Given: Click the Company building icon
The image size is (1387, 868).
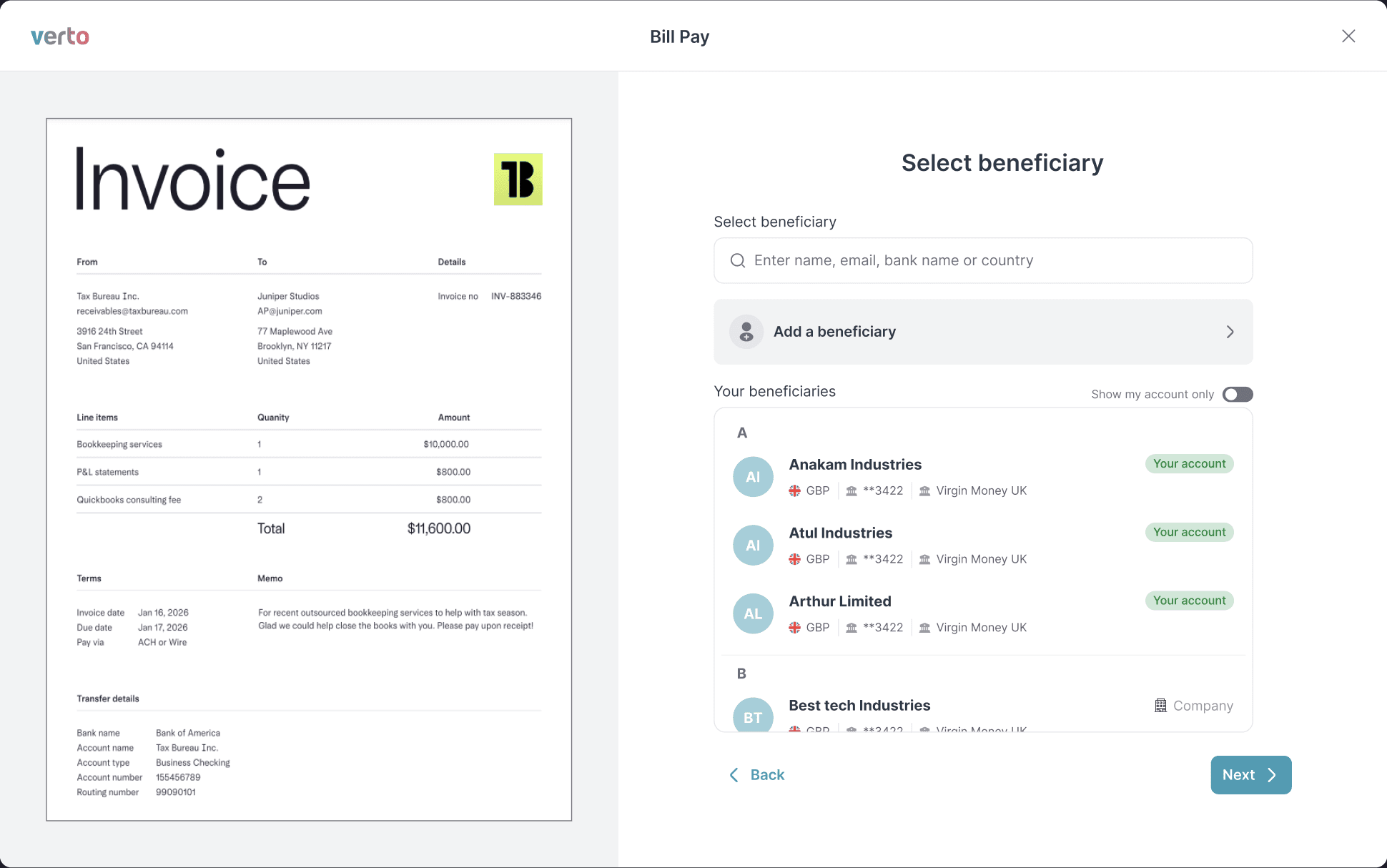Looking at the screenshot, I should click(1160, 706).
